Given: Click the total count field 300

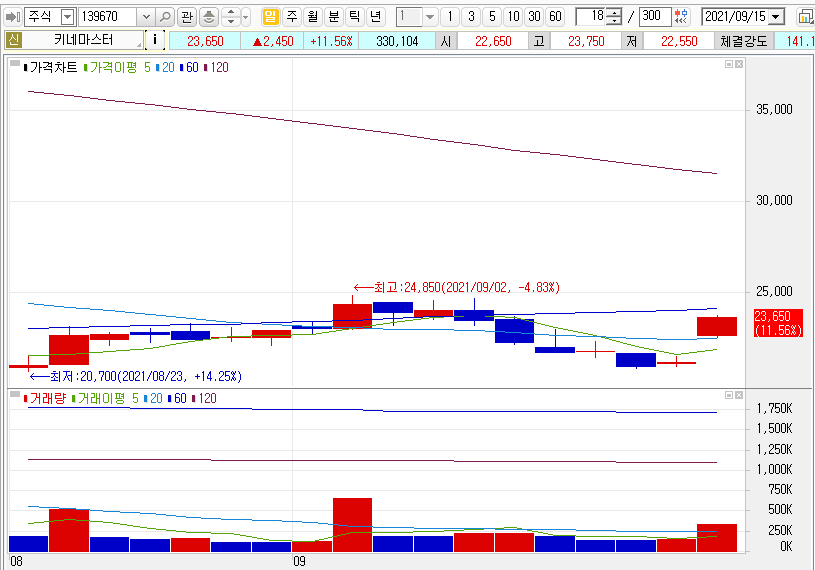Looking at the screenshot, I should point(654,17).
